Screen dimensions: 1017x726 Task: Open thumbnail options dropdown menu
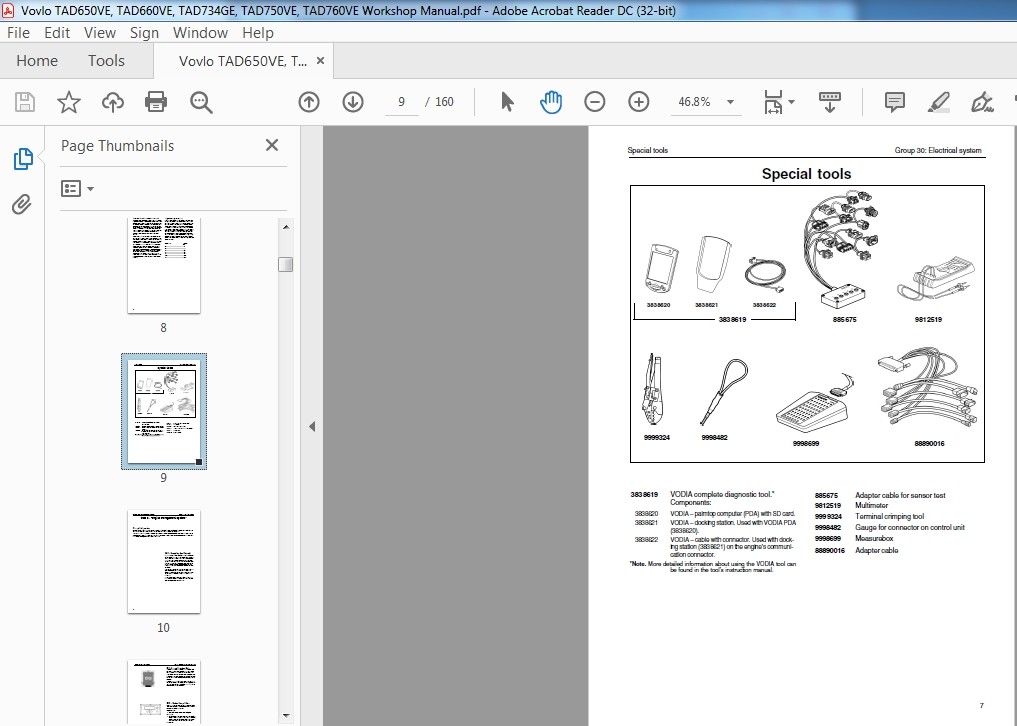coord(77,188)
